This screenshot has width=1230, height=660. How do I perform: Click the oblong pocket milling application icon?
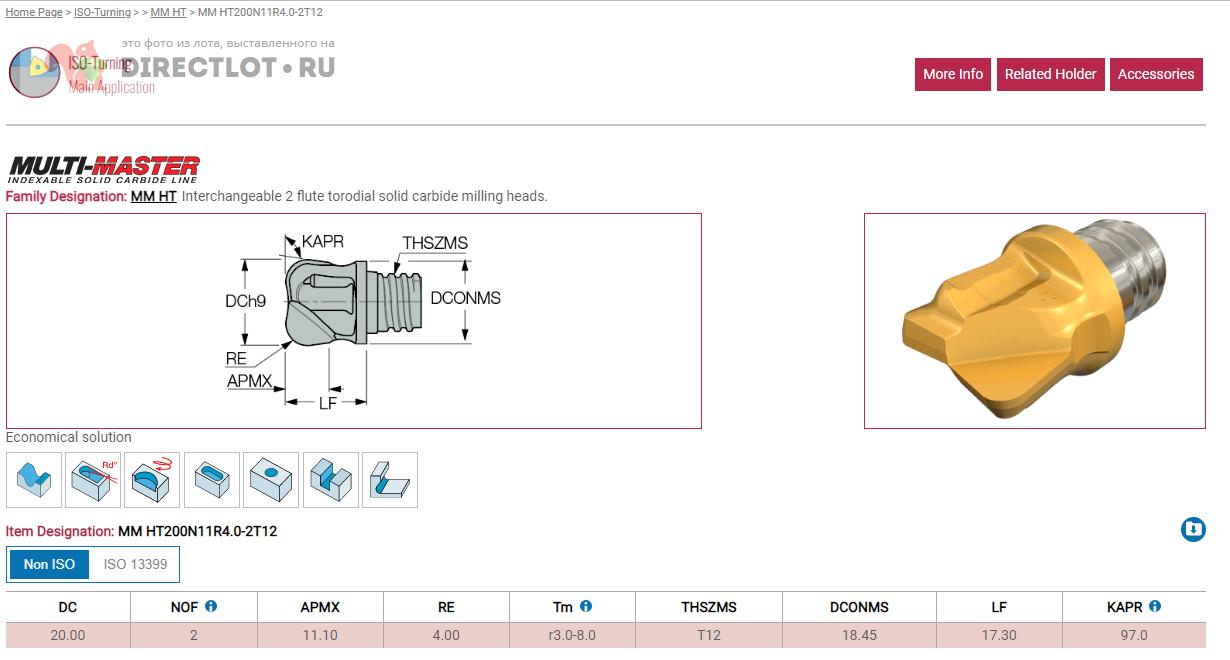(212, 480)
